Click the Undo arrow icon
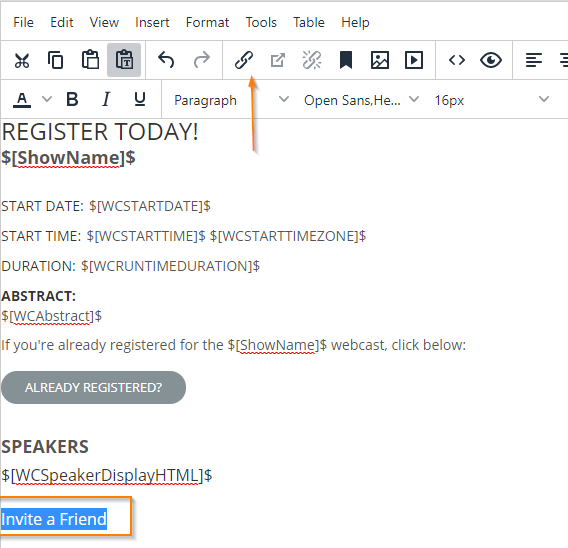Image resolution: width=568 pixels, height=548 pixels. coord(166,60)
